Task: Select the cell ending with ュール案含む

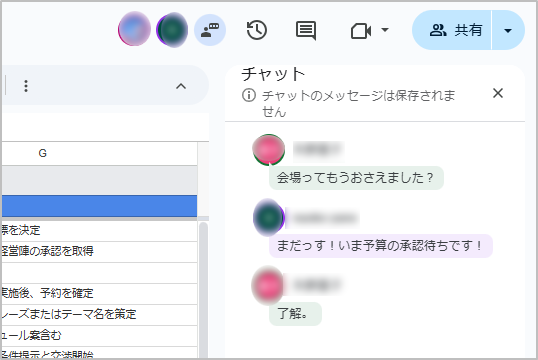Action: pos(100,336)
